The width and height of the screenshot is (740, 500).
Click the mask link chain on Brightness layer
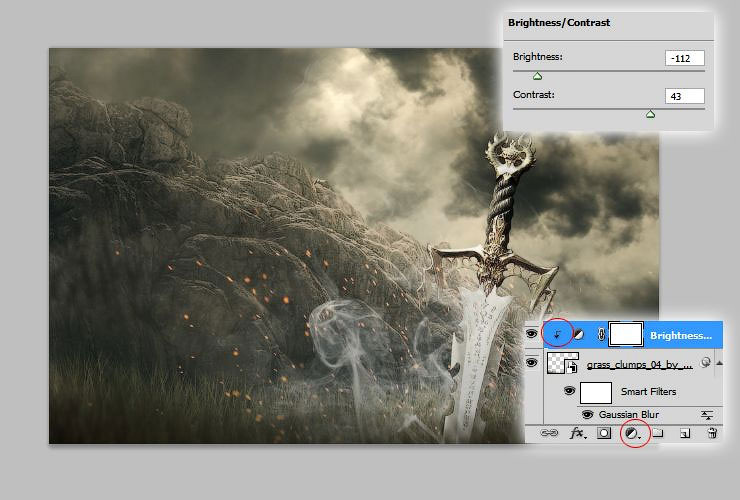(x=601, y=335)
